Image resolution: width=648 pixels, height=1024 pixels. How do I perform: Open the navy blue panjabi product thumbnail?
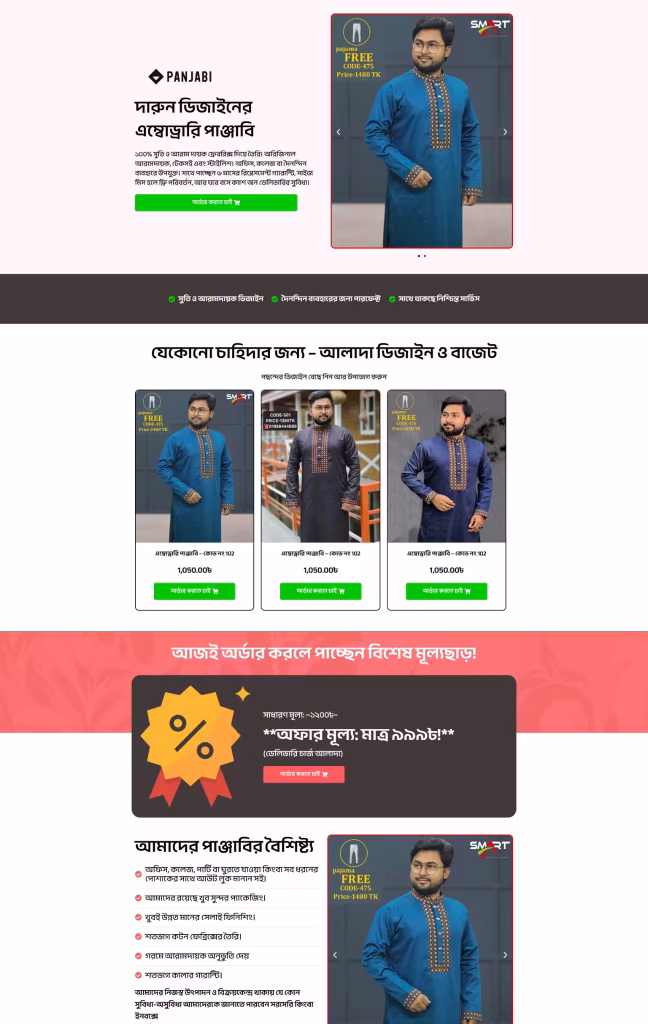pyautogui.click(x=447, y=466)
